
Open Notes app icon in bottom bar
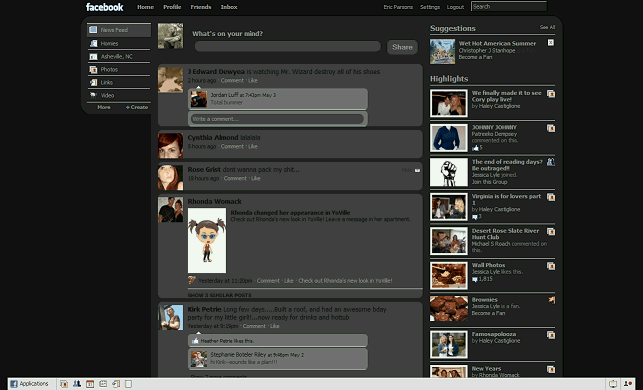(x=103, y=384)
